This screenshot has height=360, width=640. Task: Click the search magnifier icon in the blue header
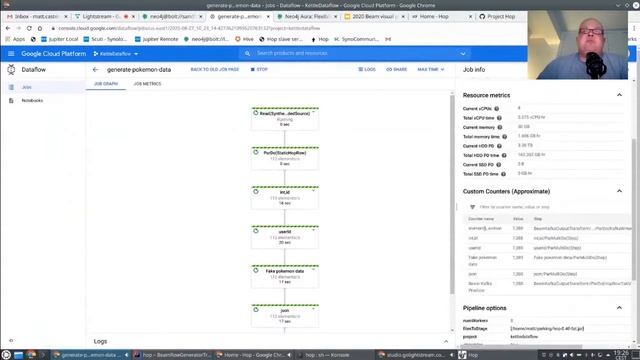point(247,53)
